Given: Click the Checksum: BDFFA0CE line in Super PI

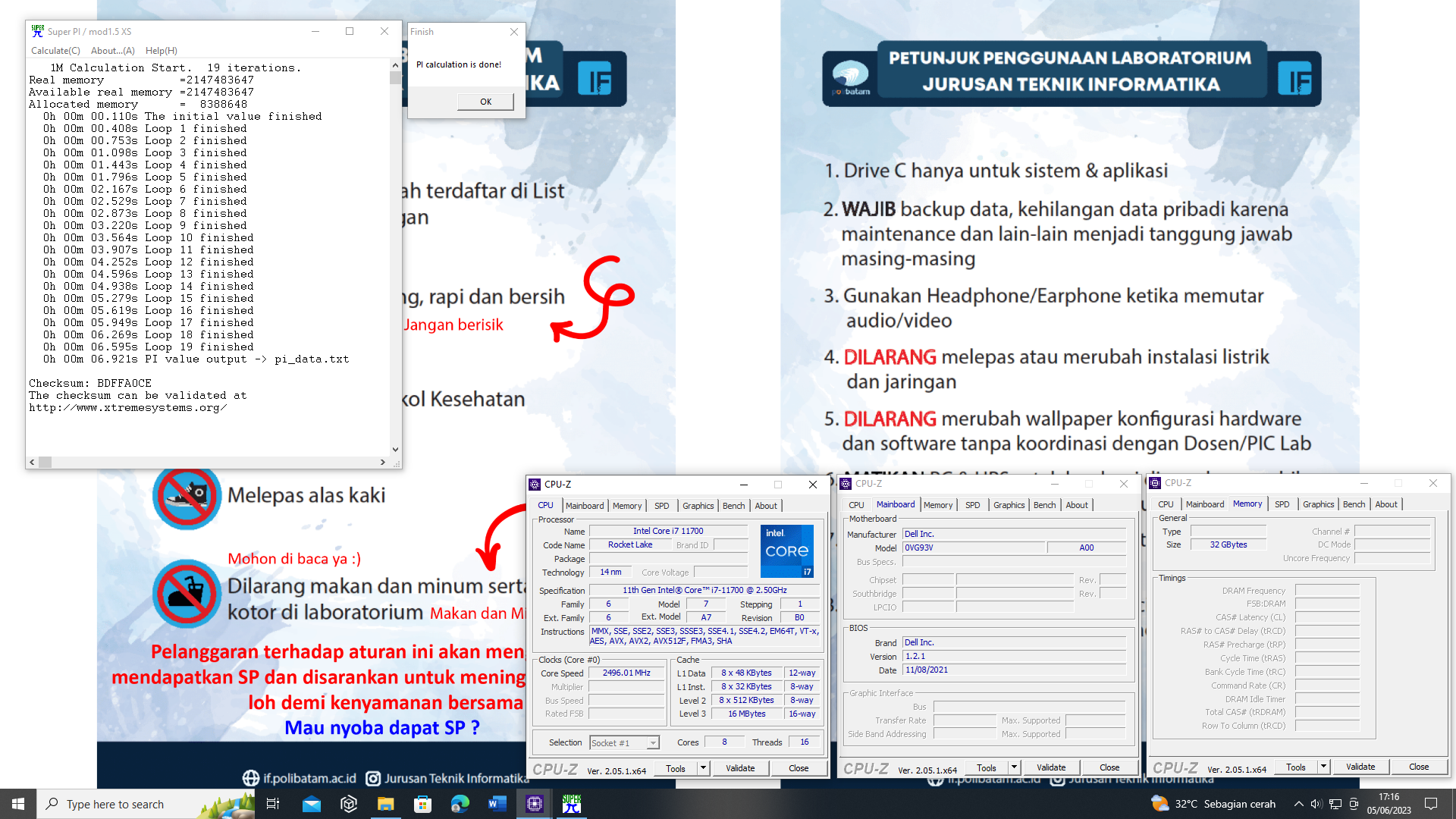Looking at the screenshot, I should click(90, 383).
